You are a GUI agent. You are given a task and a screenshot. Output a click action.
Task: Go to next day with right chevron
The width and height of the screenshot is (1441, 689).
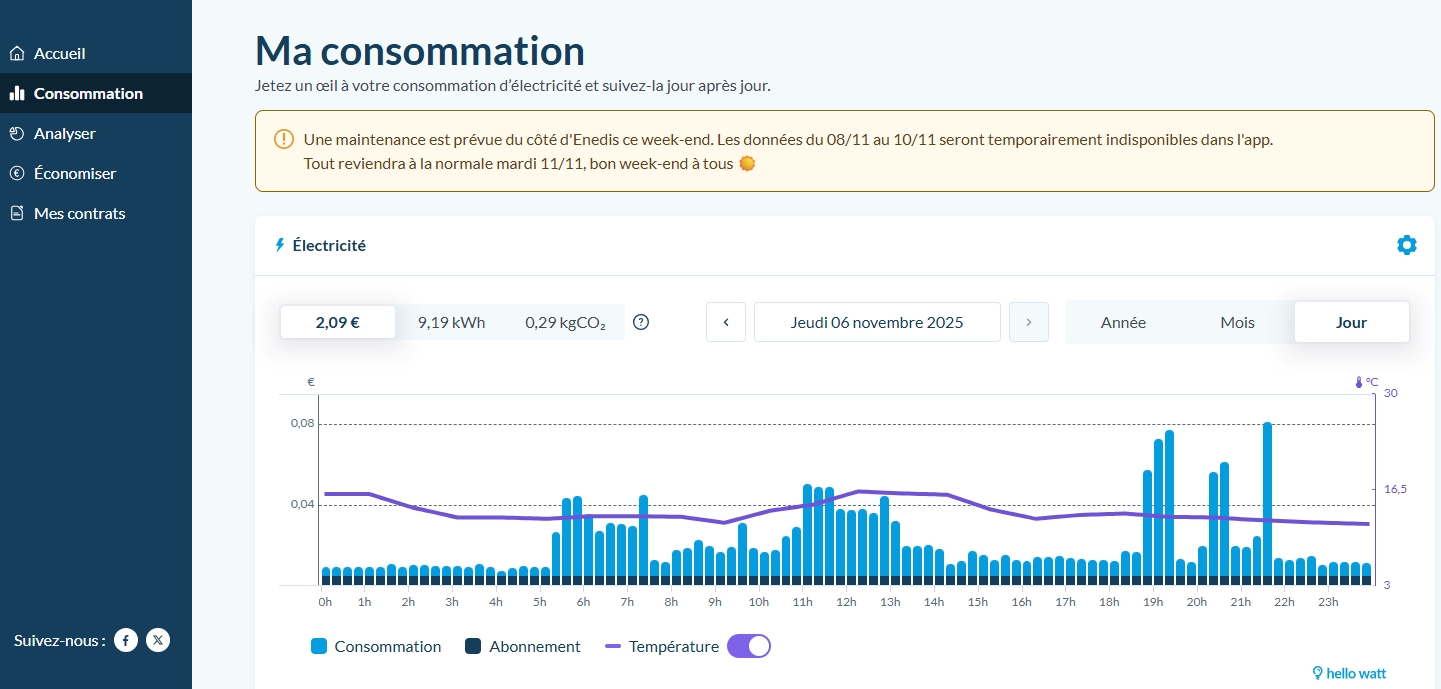click(x=1029, y=322)
